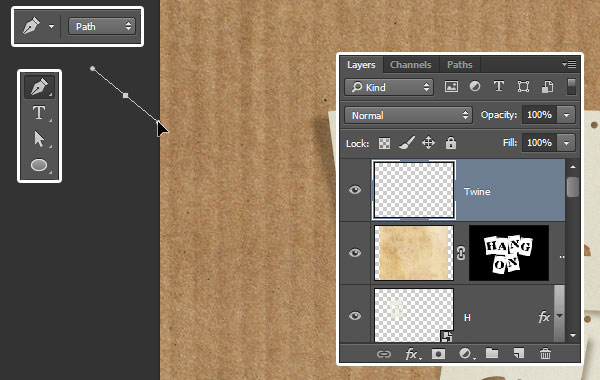The height and width of the screenshot is (380, 600).
Task: Click the Layers panel scroll up arrow
Action: 573,167
